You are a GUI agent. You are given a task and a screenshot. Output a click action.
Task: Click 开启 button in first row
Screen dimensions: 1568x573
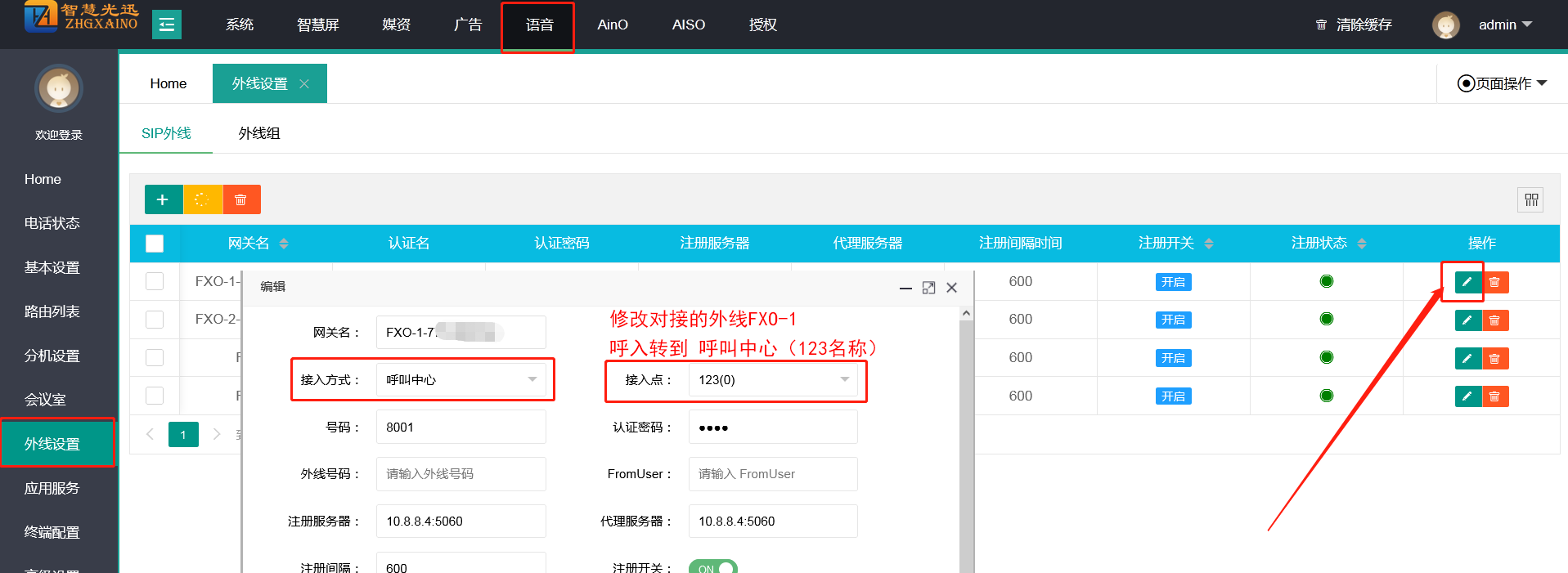coord(1173,282)
